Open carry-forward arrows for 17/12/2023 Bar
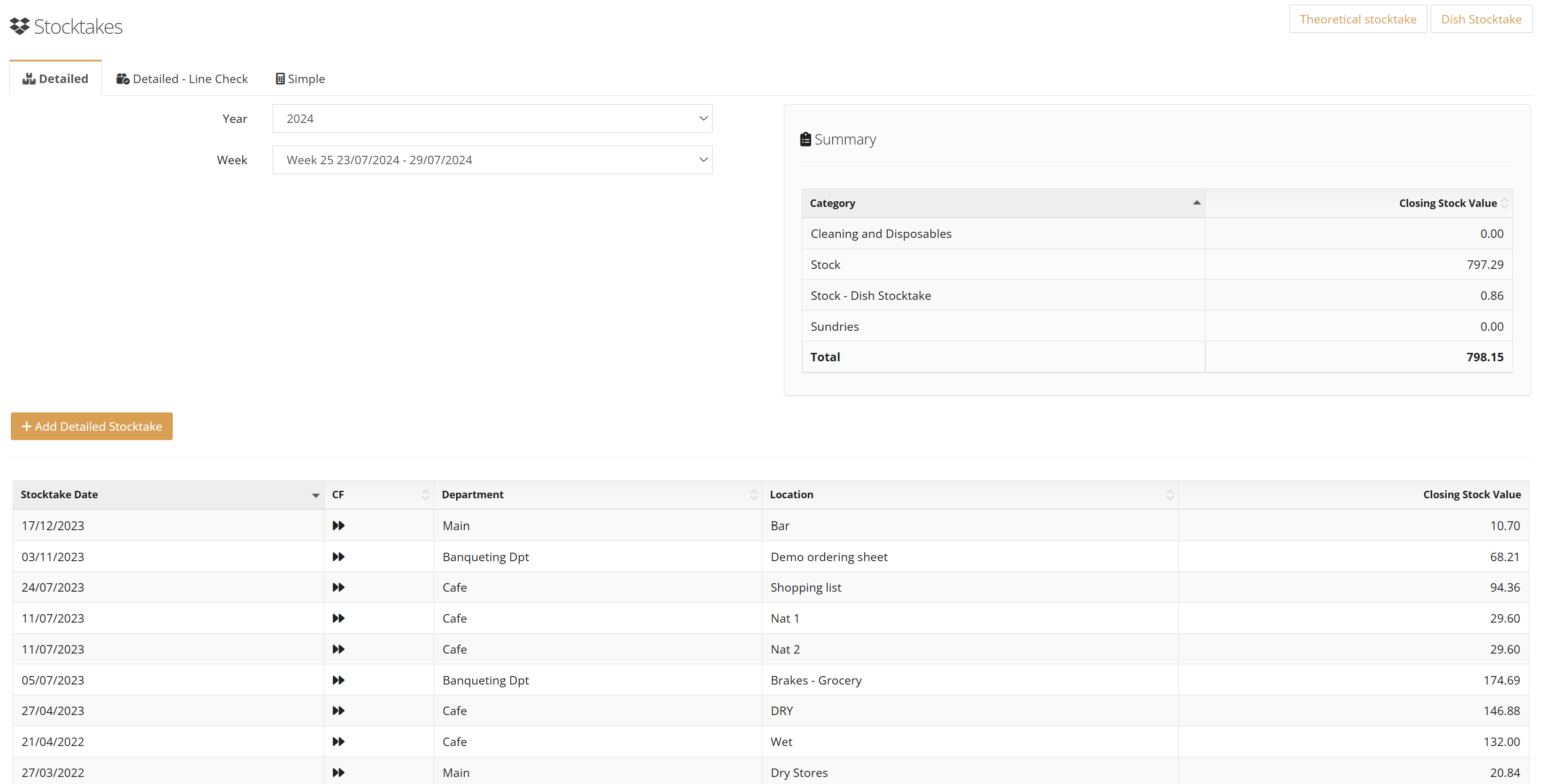The height and width of the screenshot is (784, 1542). 338,525
